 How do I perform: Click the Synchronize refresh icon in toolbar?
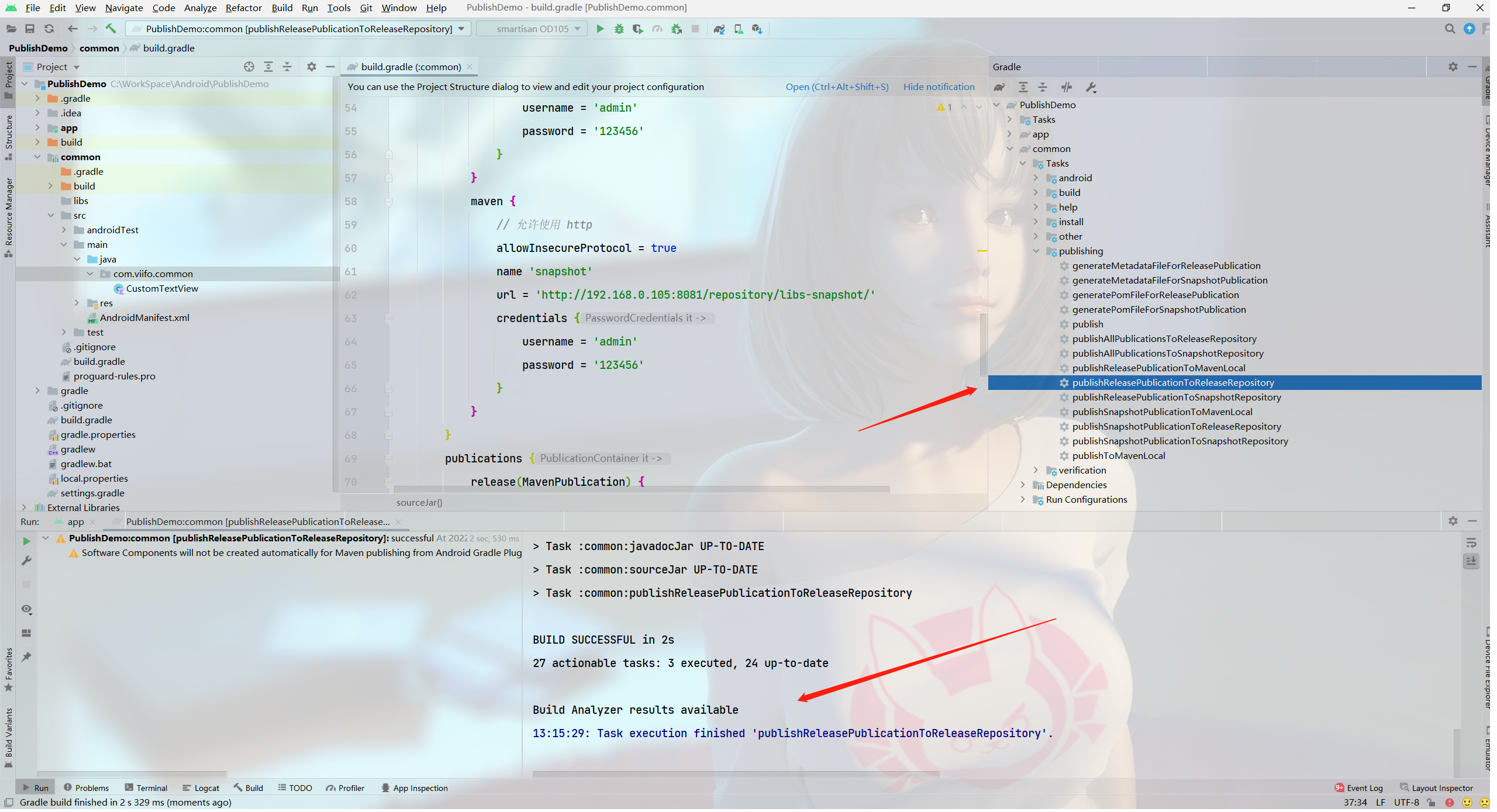tap(49, 29)
